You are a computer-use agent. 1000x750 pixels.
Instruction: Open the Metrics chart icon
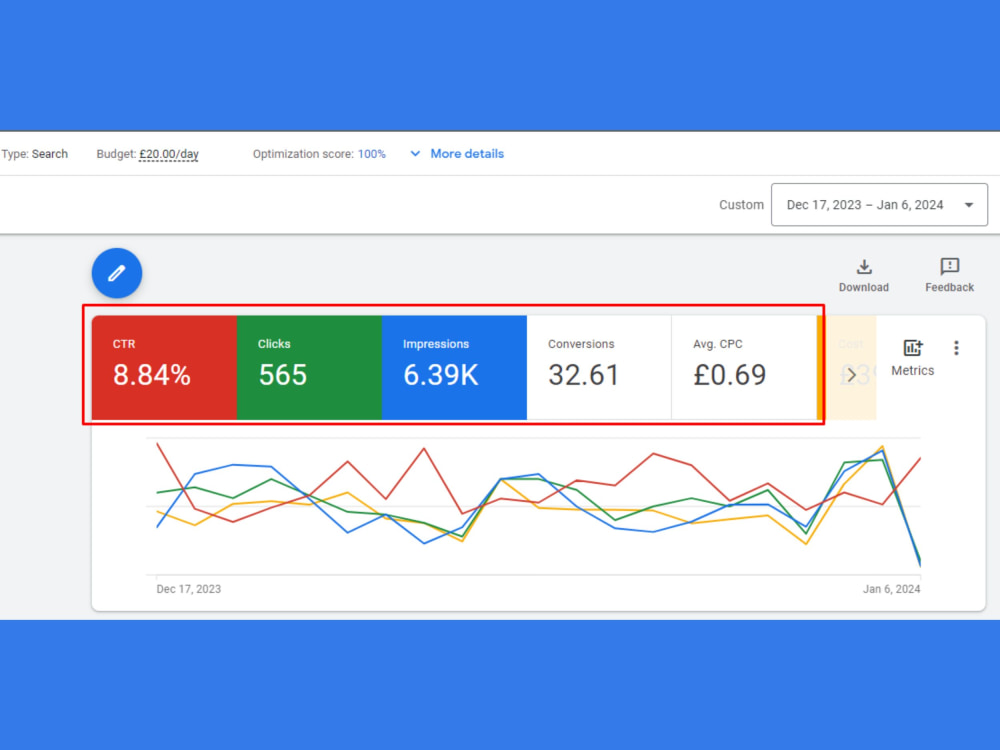[x=913, y=348]
